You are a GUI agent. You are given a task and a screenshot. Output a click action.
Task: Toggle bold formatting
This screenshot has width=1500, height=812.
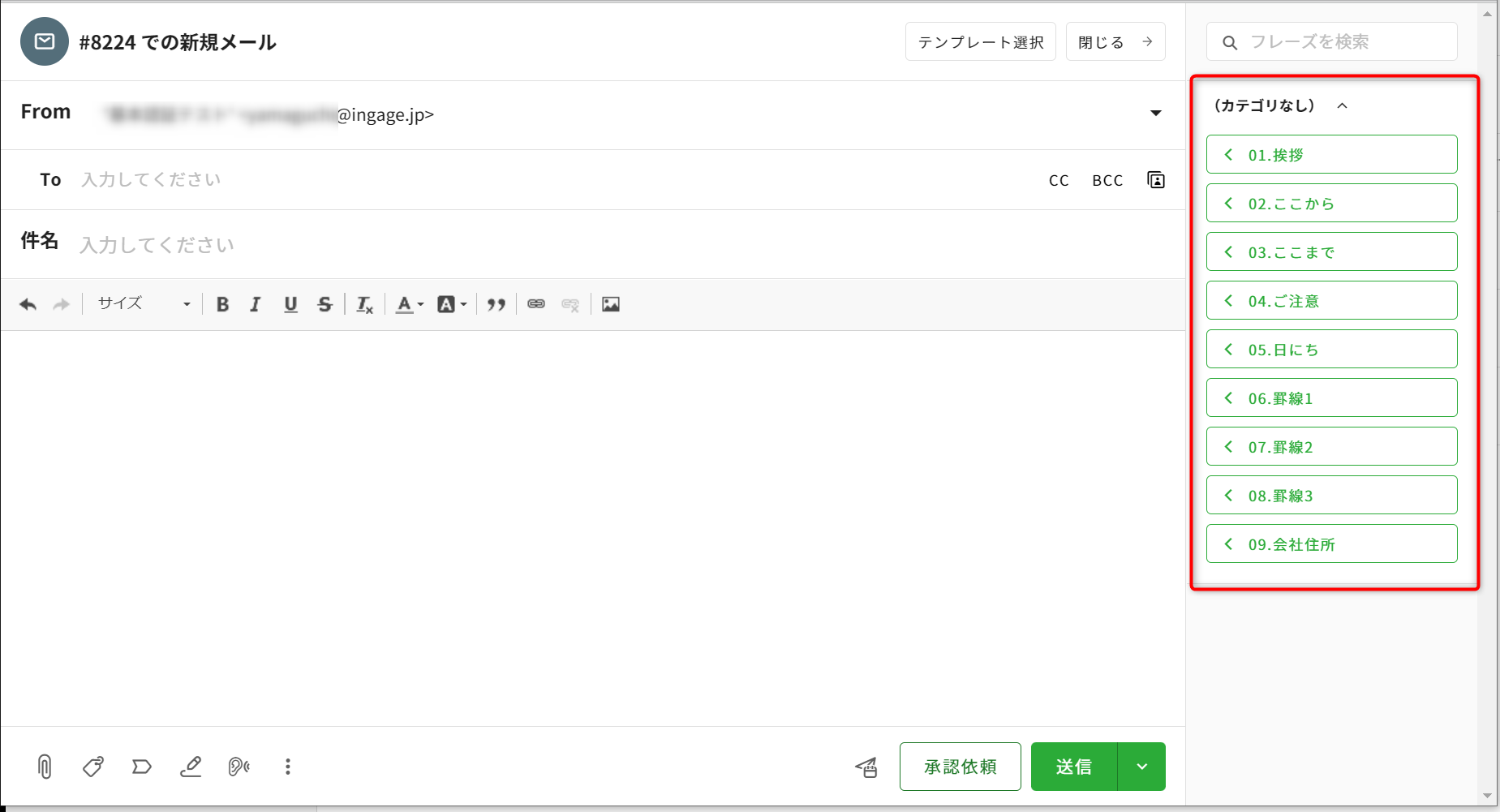[x=222, y=304]
